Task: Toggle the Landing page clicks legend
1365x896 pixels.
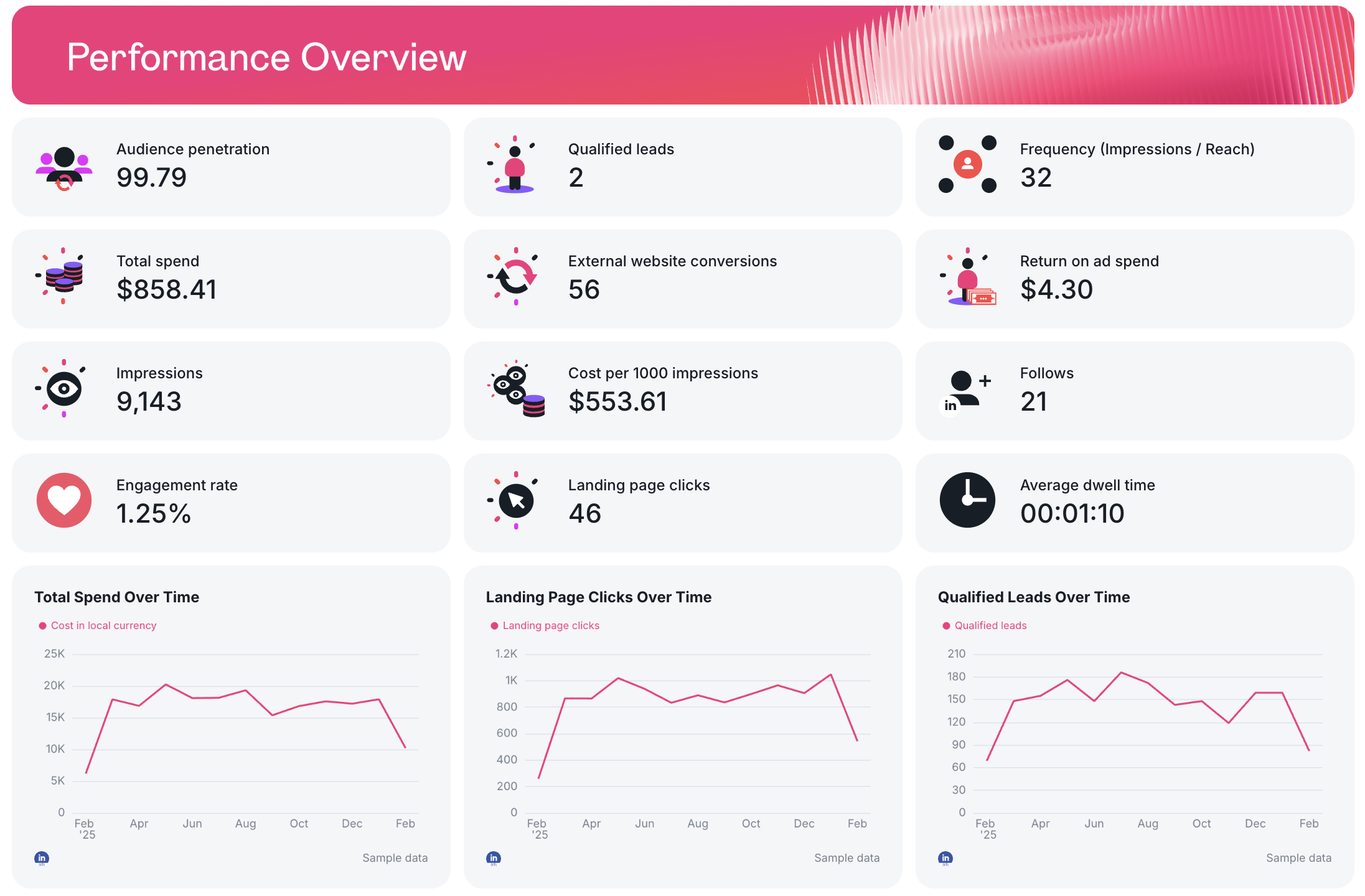Action: click(x=545, y=625)
